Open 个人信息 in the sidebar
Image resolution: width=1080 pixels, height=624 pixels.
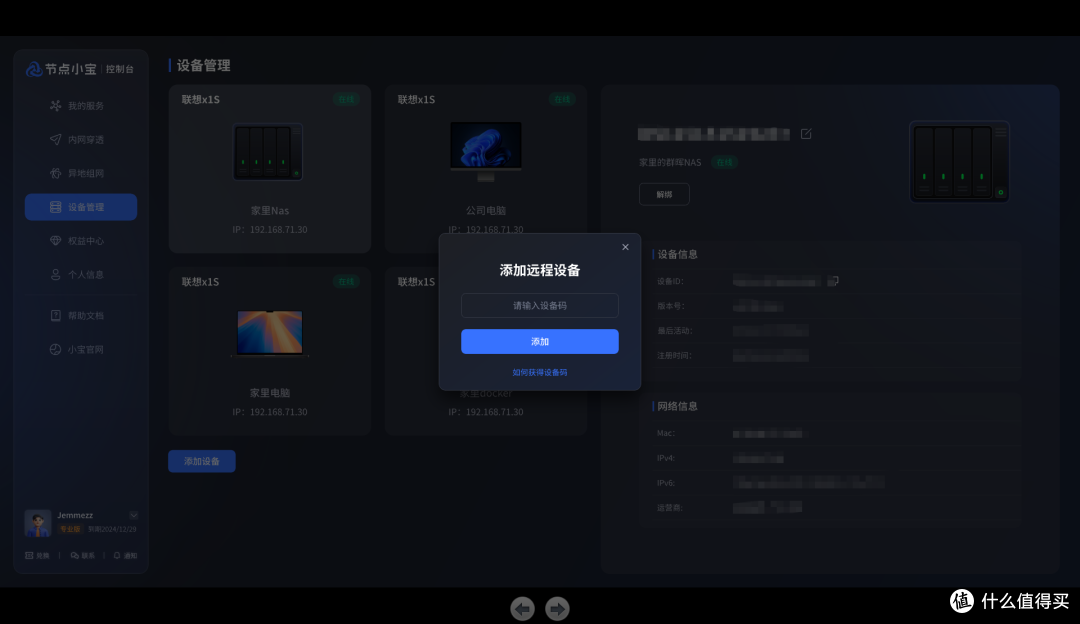click(77, 274)
